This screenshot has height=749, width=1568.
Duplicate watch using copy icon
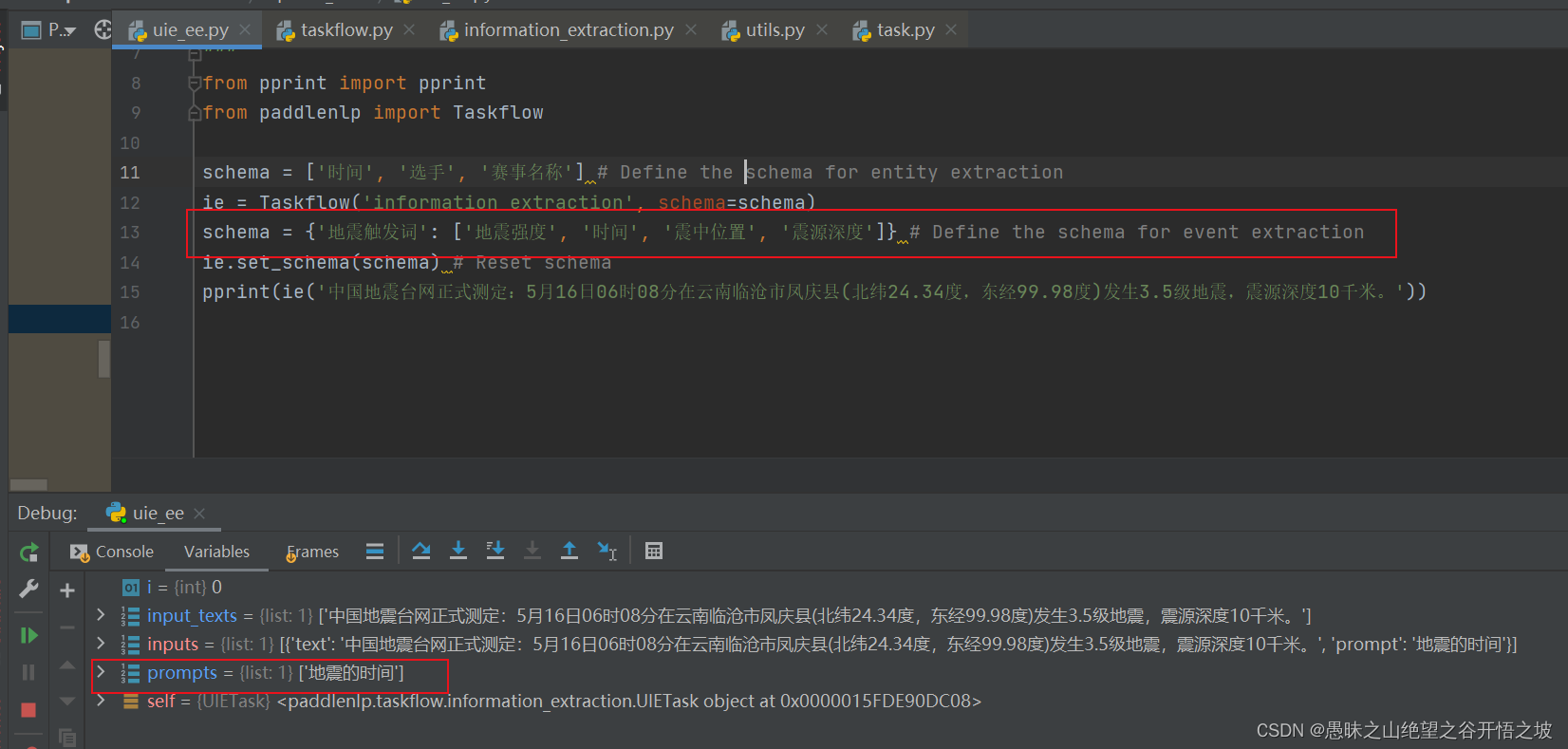(x=67, y=737)
